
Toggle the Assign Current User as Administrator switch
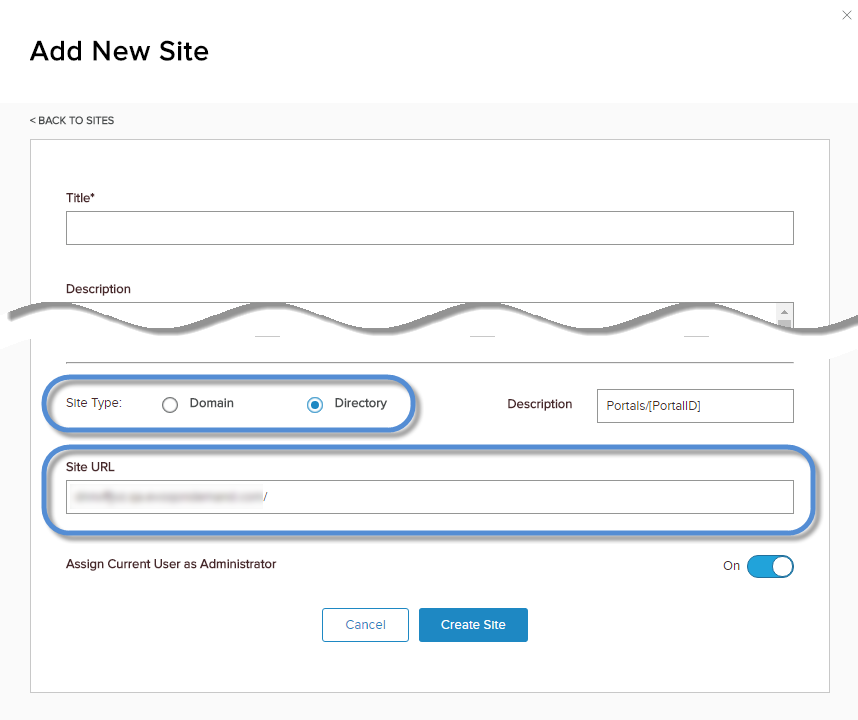(770, 566)
